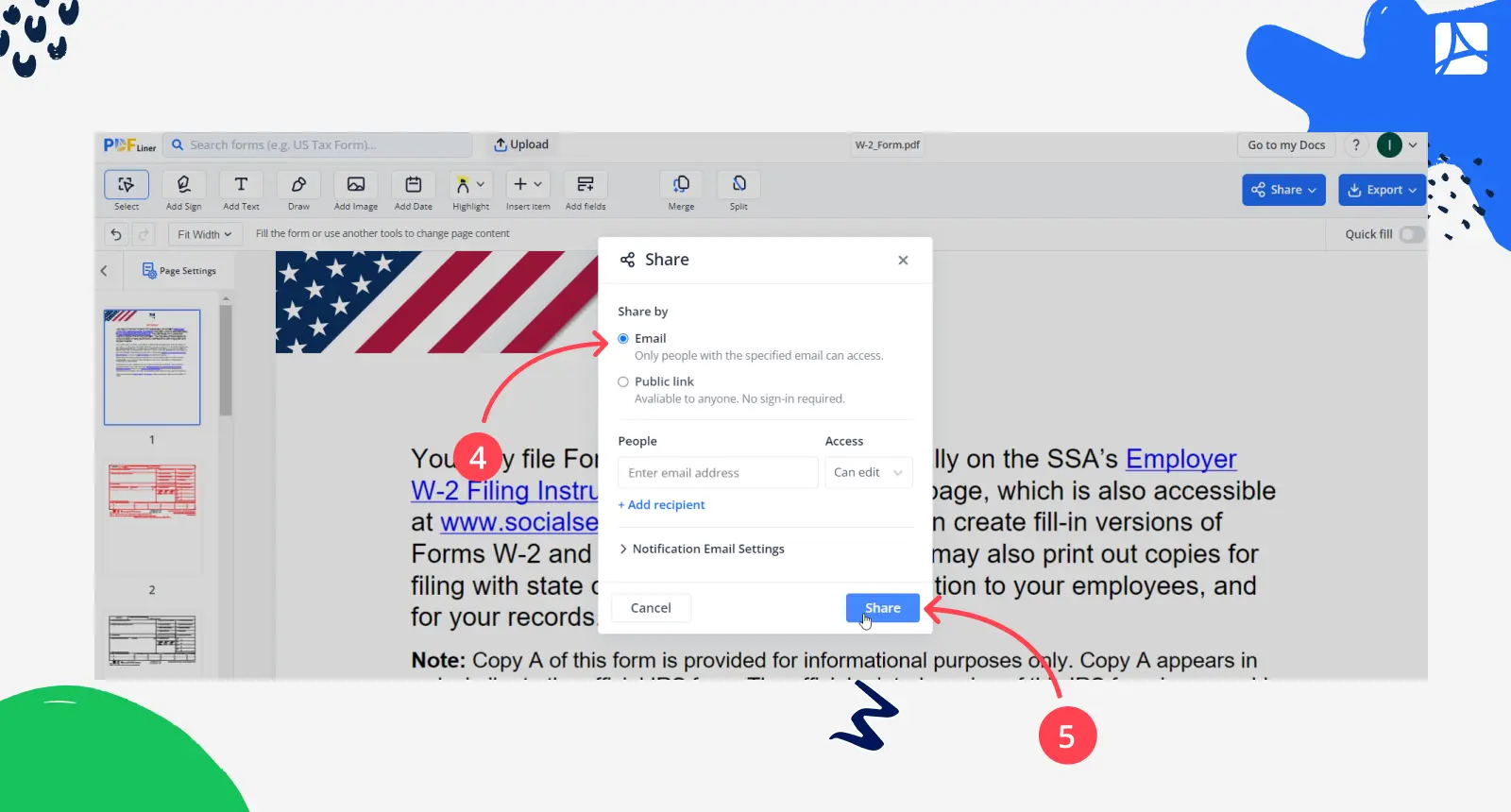1511x812 pixels.
Task: Open the Fit Width zoom dropdown
Action: tap(205, 234)
